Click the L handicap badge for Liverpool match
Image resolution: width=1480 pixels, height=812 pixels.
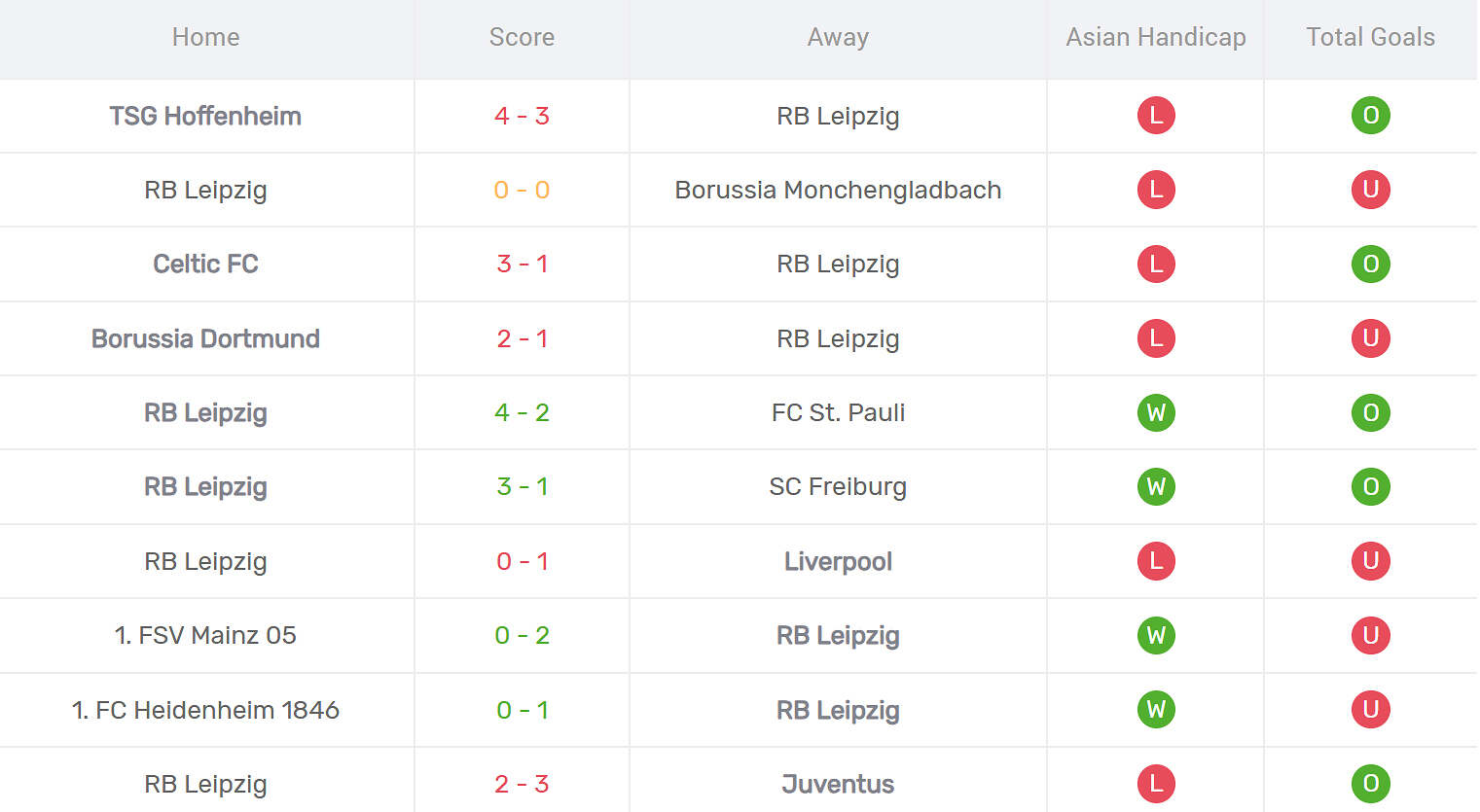pos(1156,561)
